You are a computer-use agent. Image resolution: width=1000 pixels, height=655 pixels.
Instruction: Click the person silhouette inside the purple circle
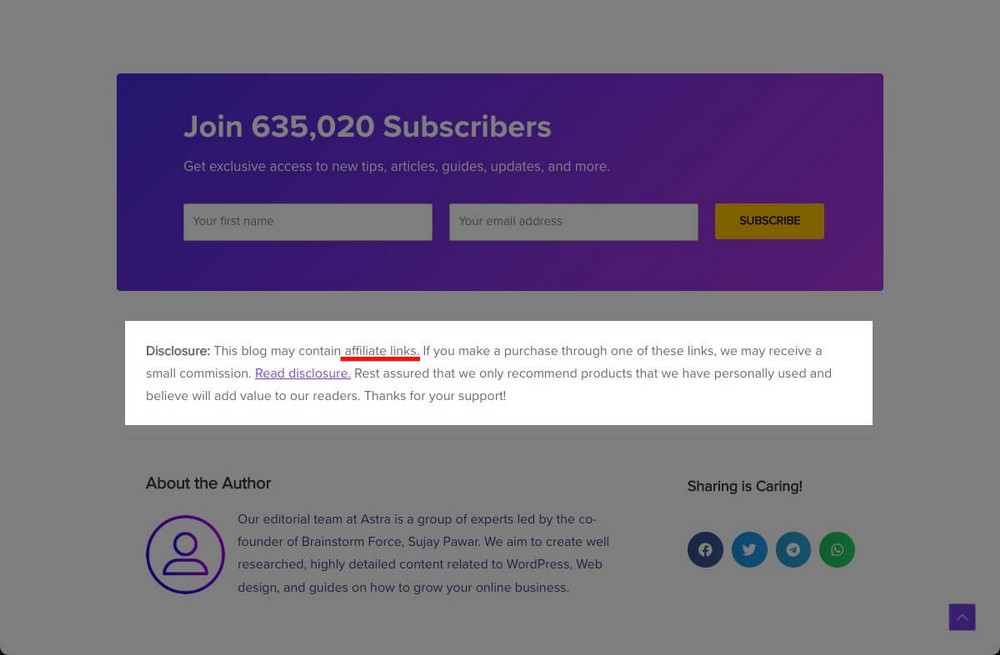185,554
